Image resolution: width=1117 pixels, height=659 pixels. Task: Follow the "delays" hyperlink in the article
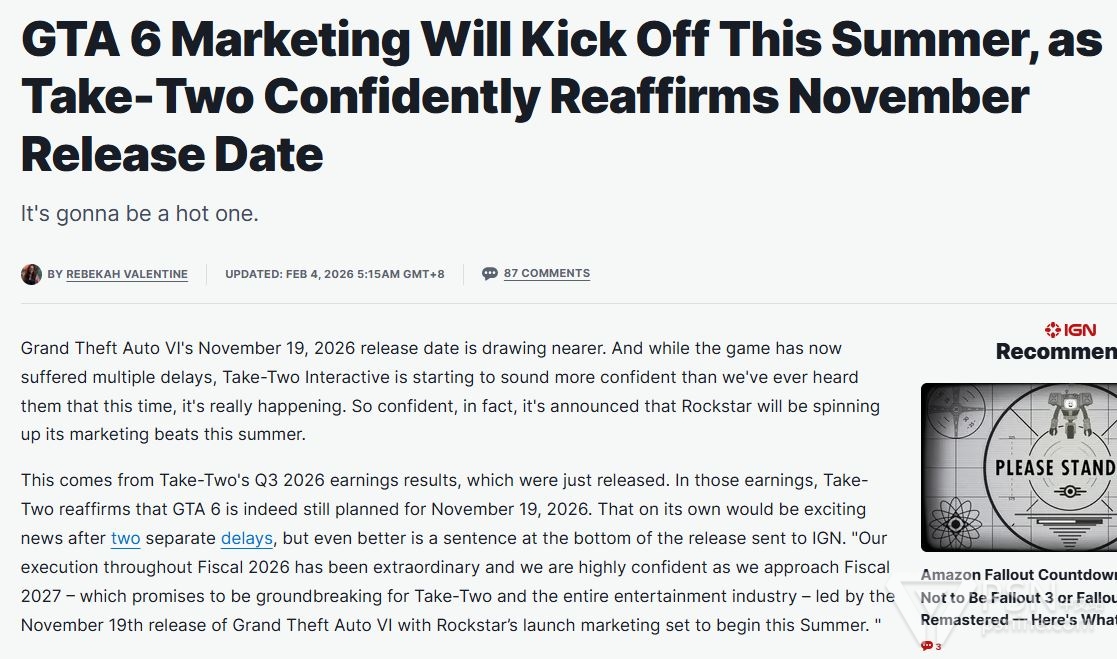(247, 538)
